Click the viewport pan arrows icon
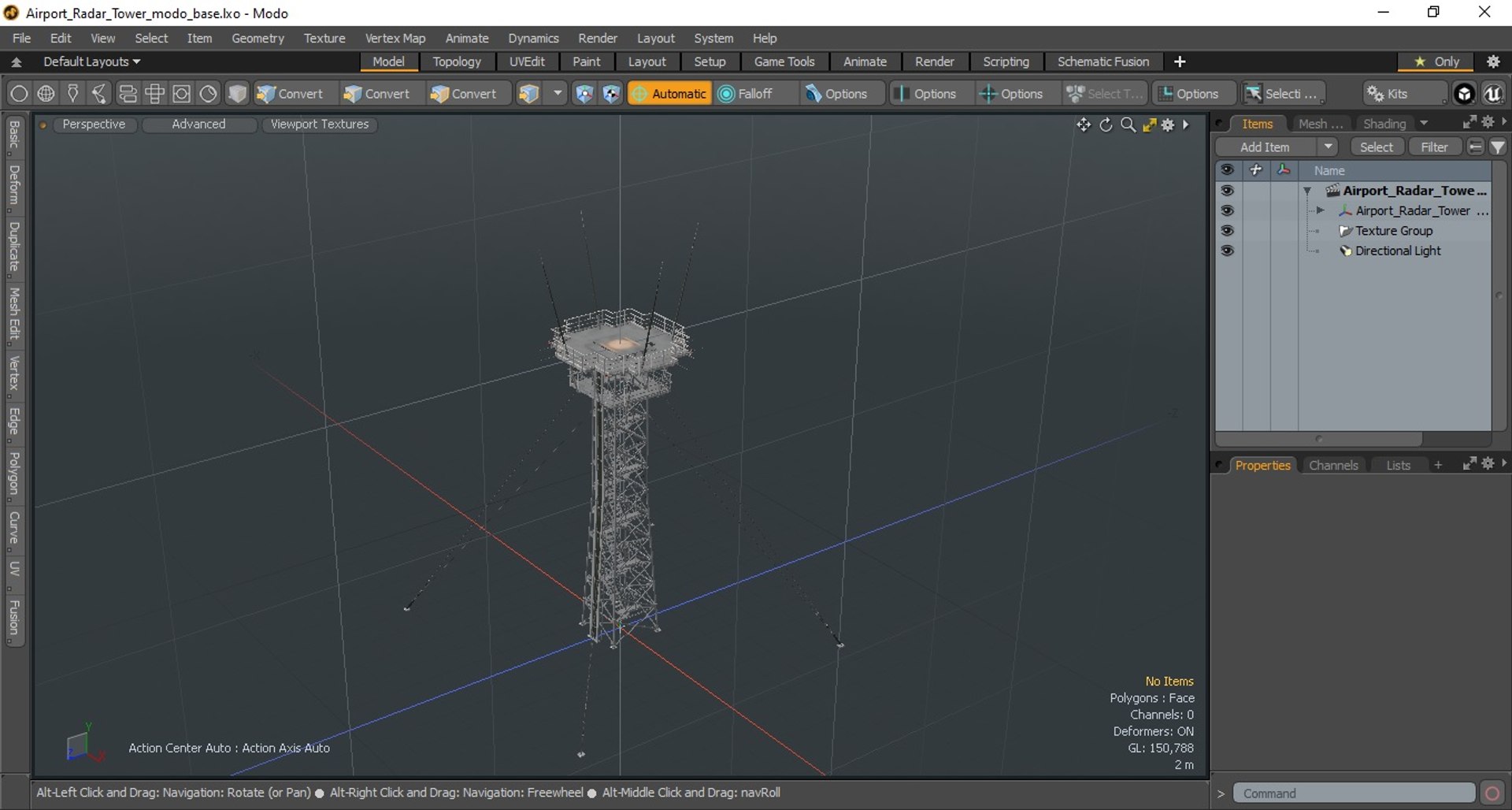Image resolution: width=1512 pixels, height=810 pixels. coord(1084,125)
